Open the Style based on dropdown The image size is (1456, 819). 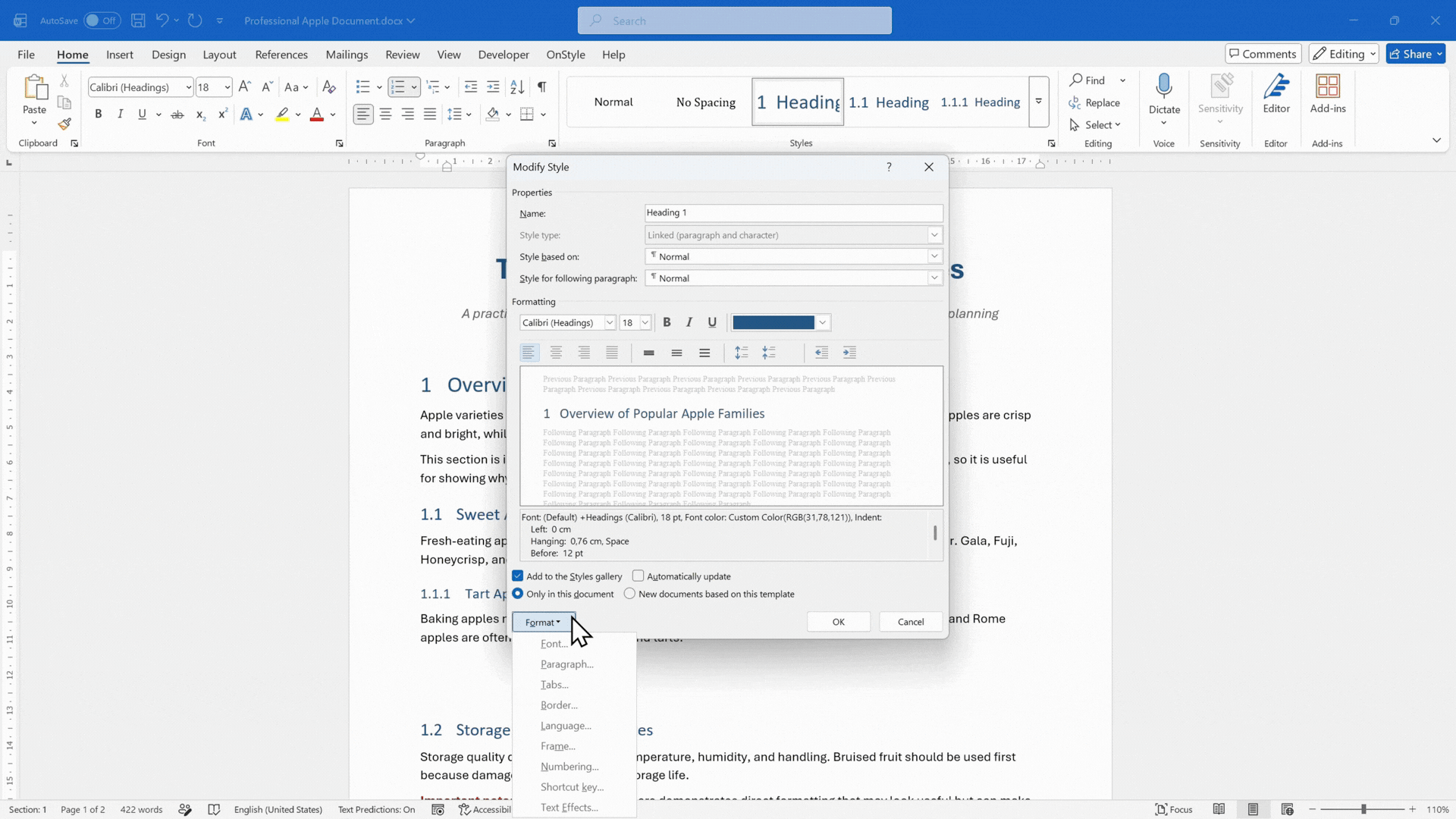pos(934,256)
